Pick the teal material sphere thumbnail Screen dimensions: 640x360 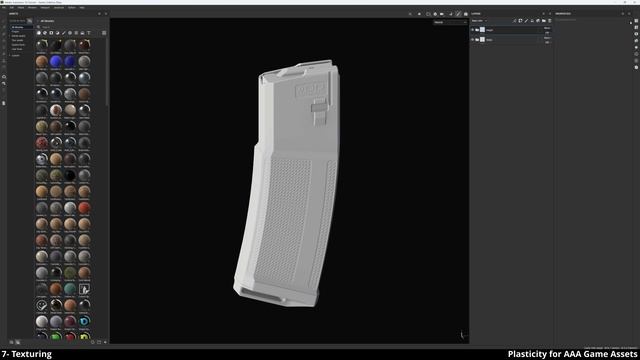70,289
